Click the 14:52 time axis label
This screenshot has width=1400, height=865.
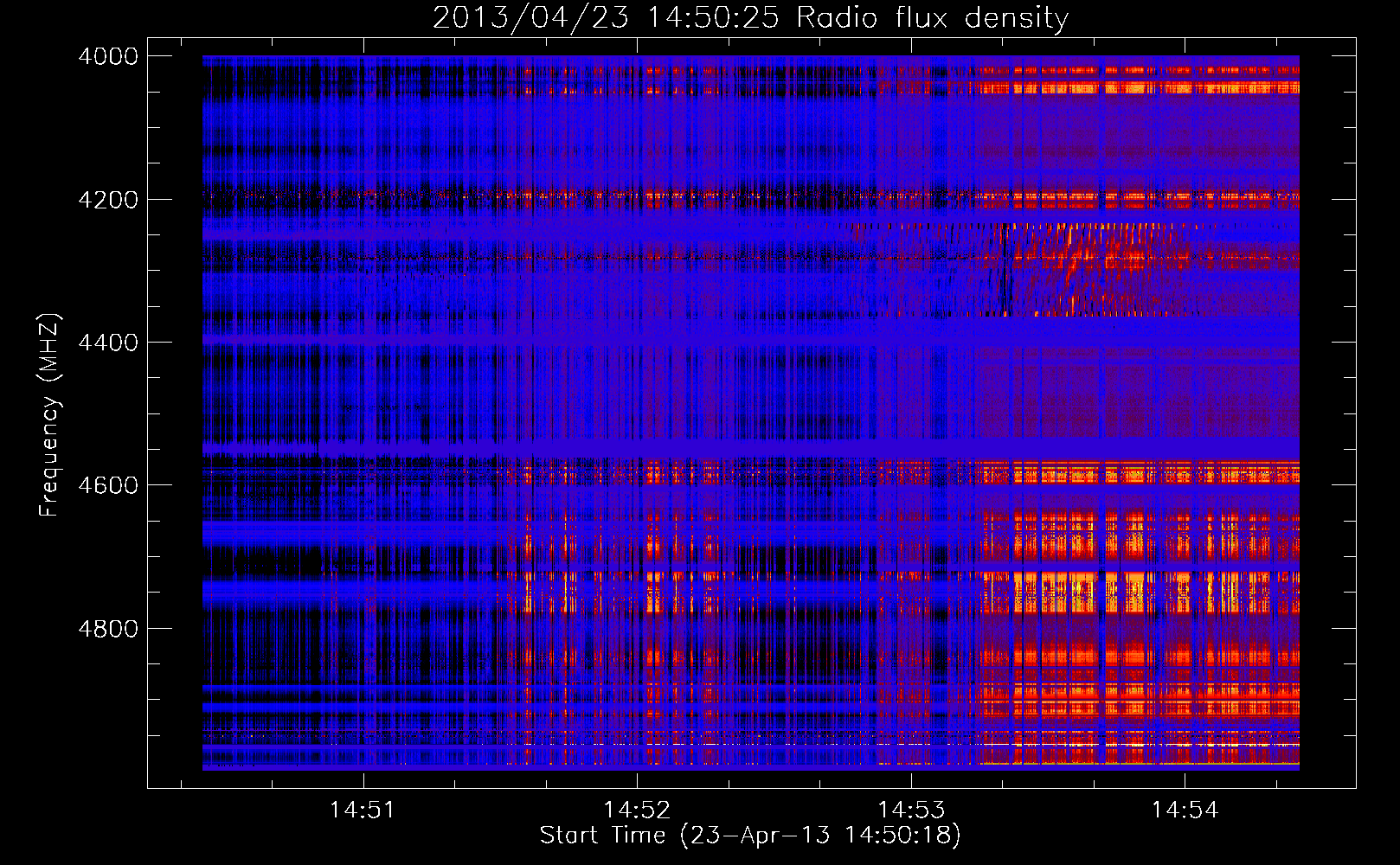[x=636, y=810]
